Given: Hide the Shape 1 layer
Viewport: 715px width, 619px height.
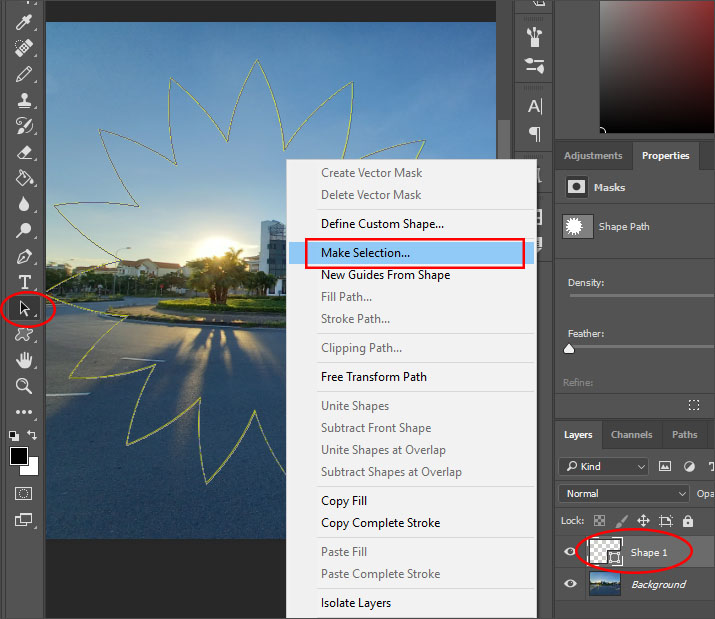Looking at the screenshot, I should (x=570, y=552).
